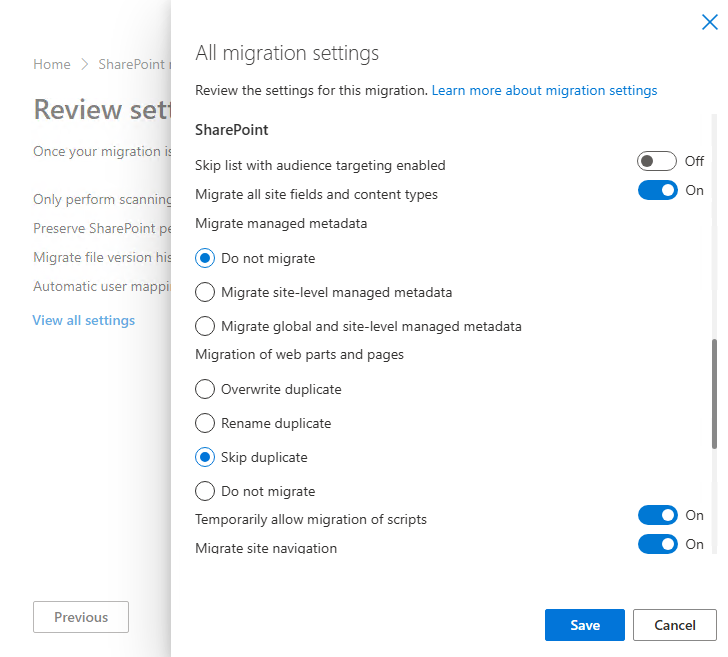Click the SharePoint breadcrumb item
The height and width of the screenshot is (657, 728).
133,64
